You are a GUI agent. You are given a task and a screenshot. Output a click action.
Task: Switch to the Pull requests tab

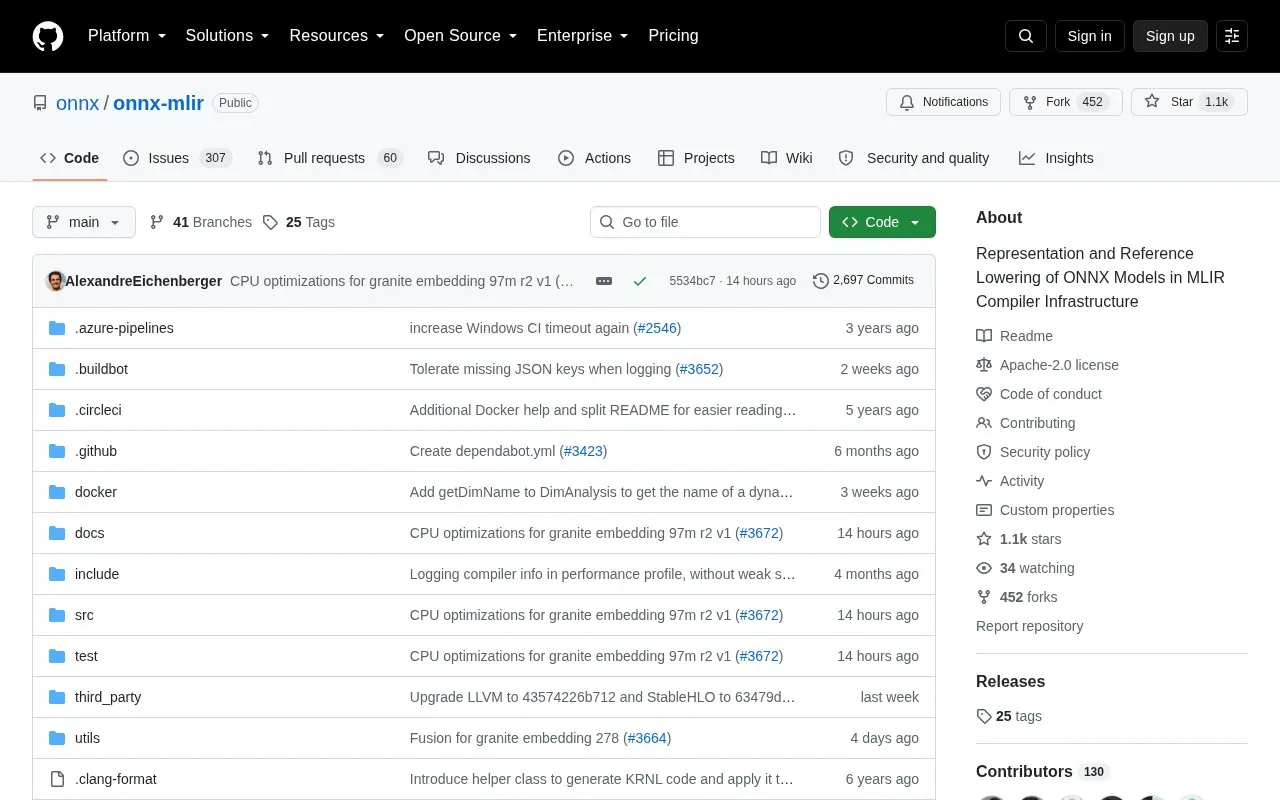pyautogui.click(x=329, y=158)
